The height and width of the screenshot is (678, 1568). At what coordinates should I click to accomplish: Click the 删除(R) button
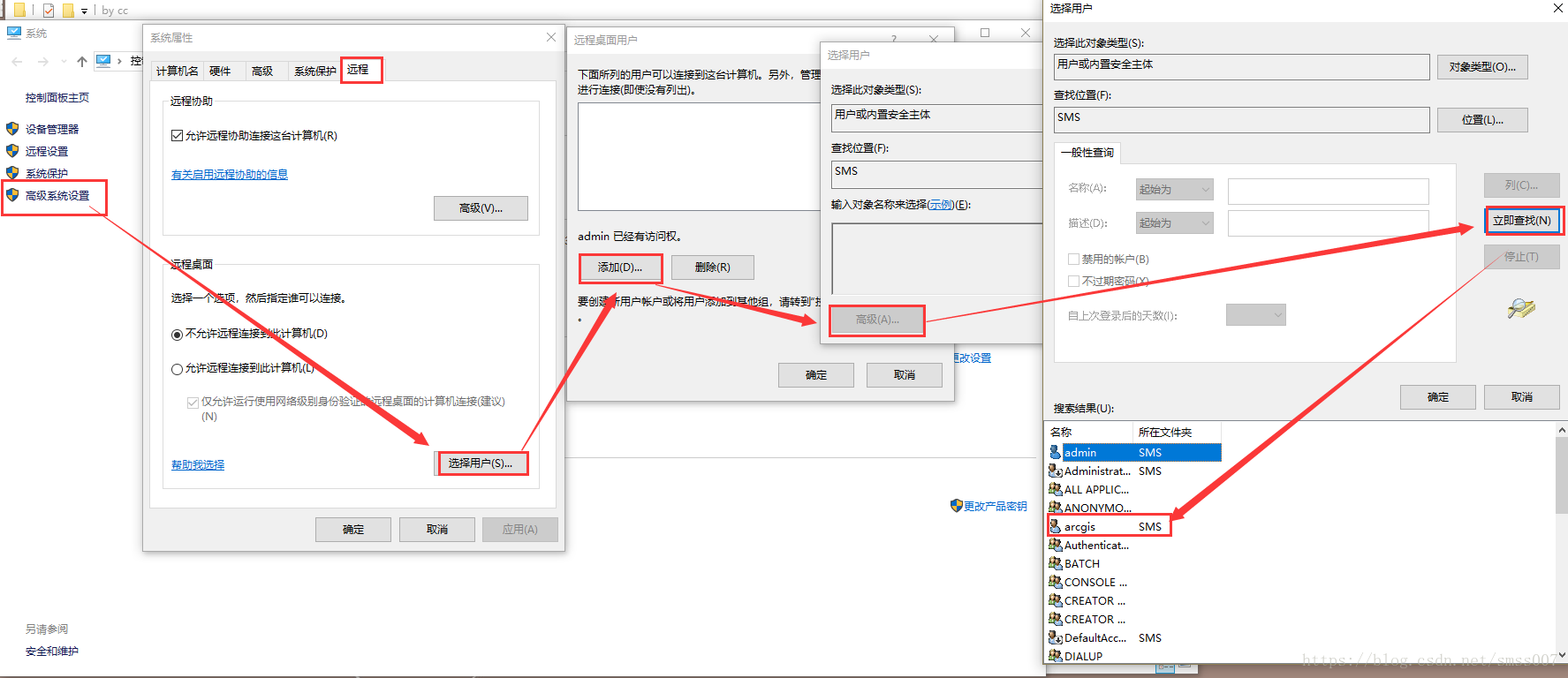pos(713,267)
